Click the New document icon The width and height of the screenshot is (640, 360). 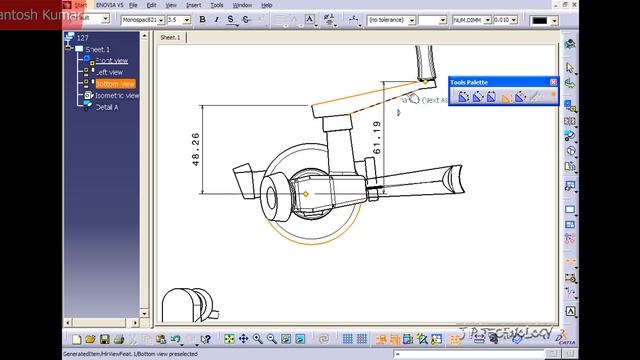point(76,339)
